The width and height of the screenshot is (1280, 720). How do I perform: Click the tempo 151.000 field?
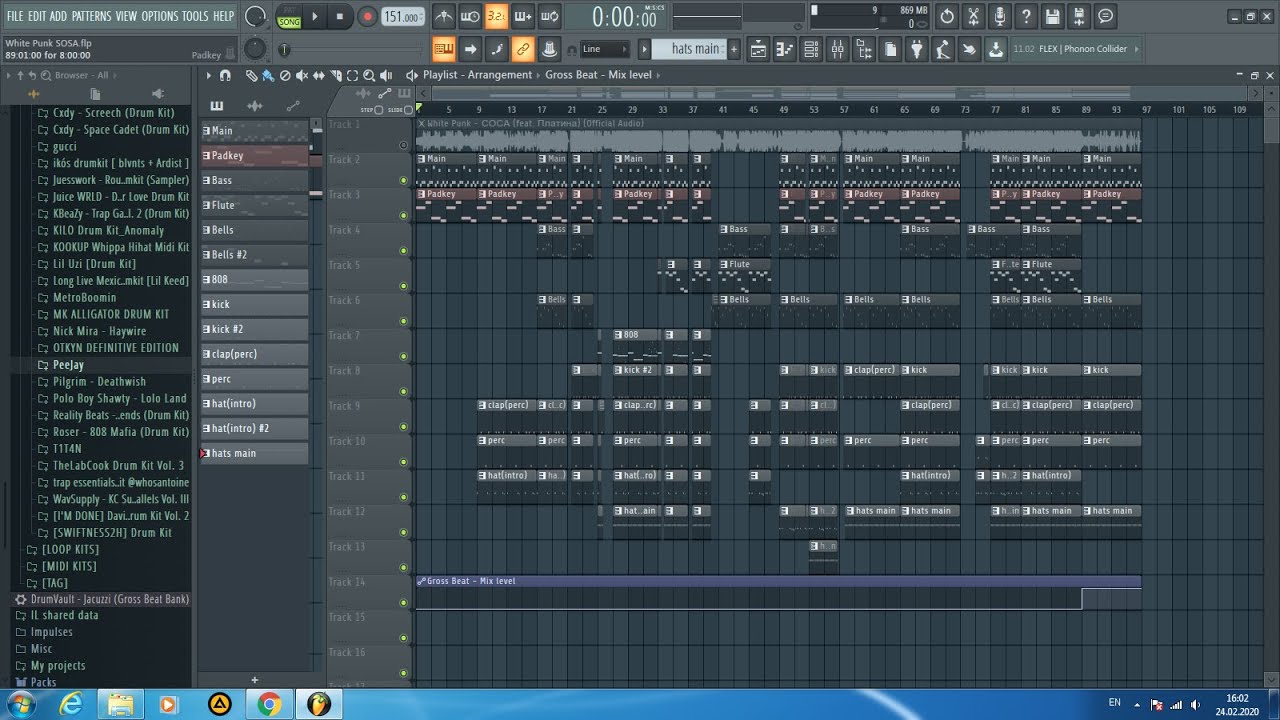[x=402, y=17]
